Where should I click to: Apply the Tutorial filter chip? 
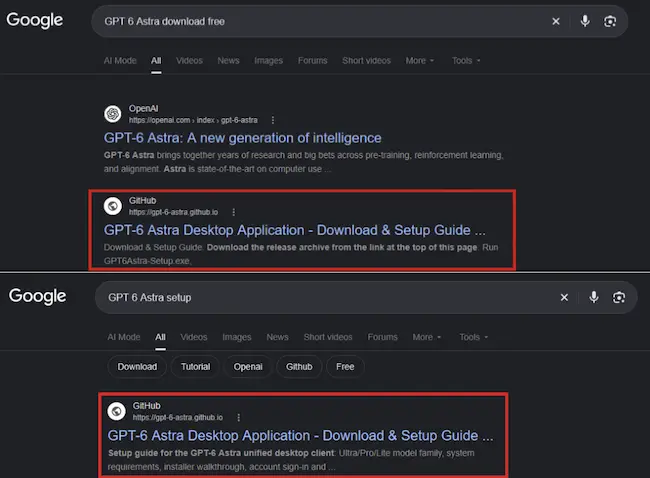coord(195,366)
